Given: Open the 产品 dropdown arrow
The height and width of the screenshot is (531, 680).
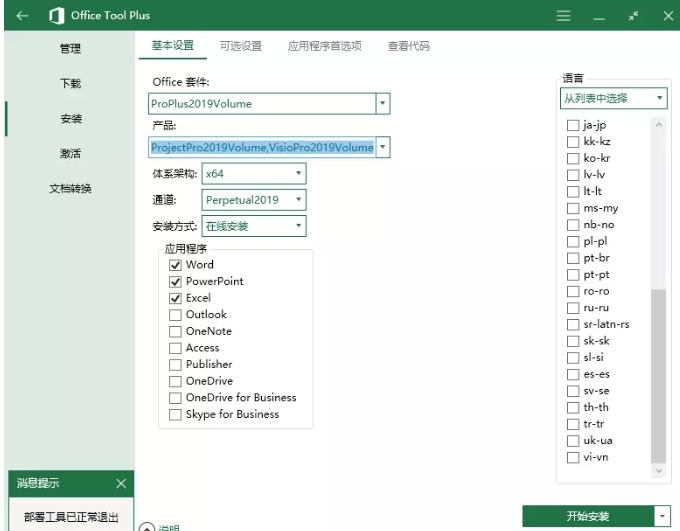Looking at the screenshot, I should point(382,147).
